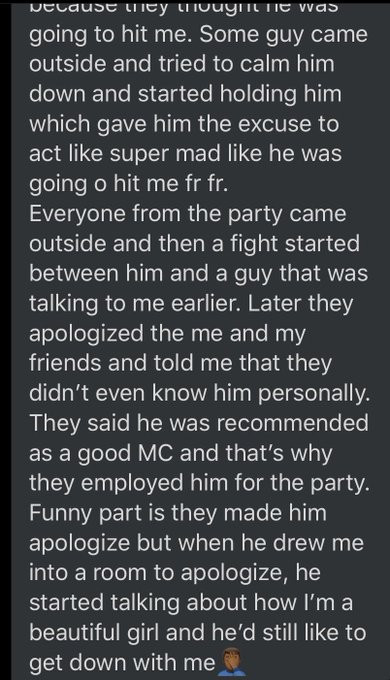Click the line 'started talking about how I'm a'

(190, 603)
